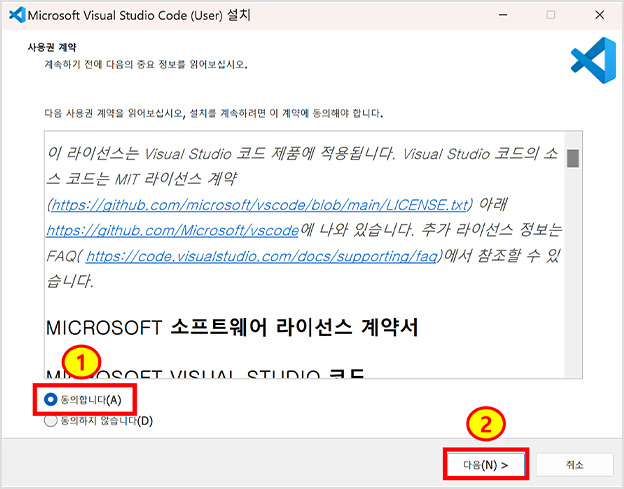
Task: Select the 동의합니다(A) radio button
Action: [x=51, y=399]
